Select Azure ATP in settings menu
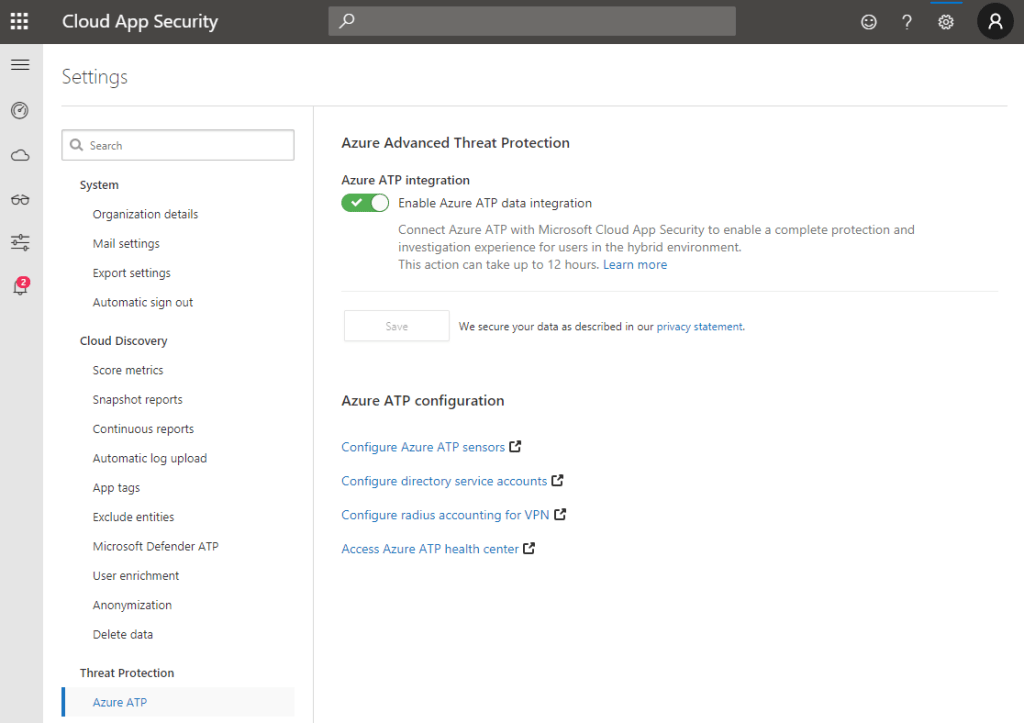The height and width of the screenshot is (723, 1024). point(120,702)
